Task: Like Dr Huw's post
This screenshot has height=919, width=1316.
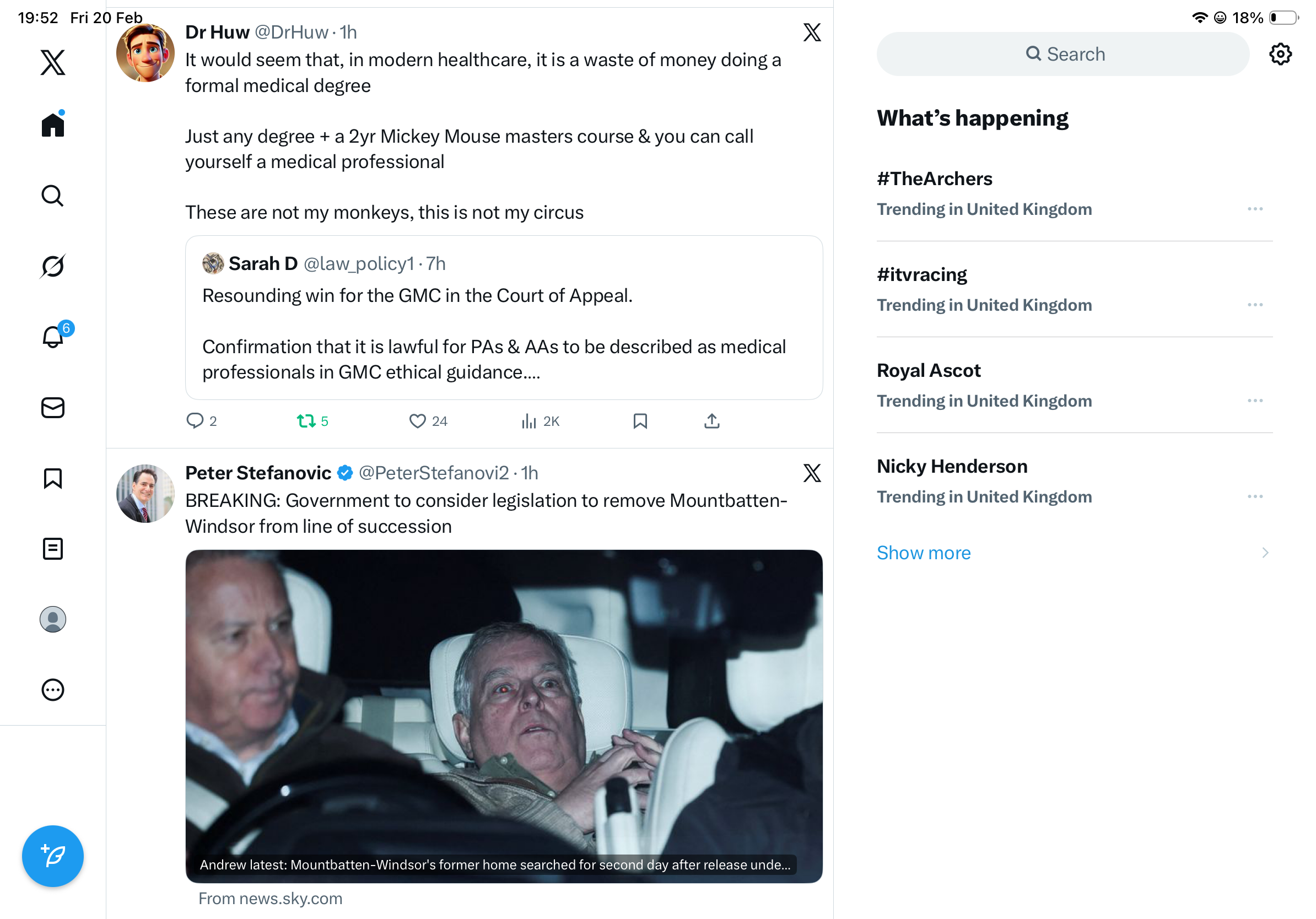Action: click(x=417, y=421)
